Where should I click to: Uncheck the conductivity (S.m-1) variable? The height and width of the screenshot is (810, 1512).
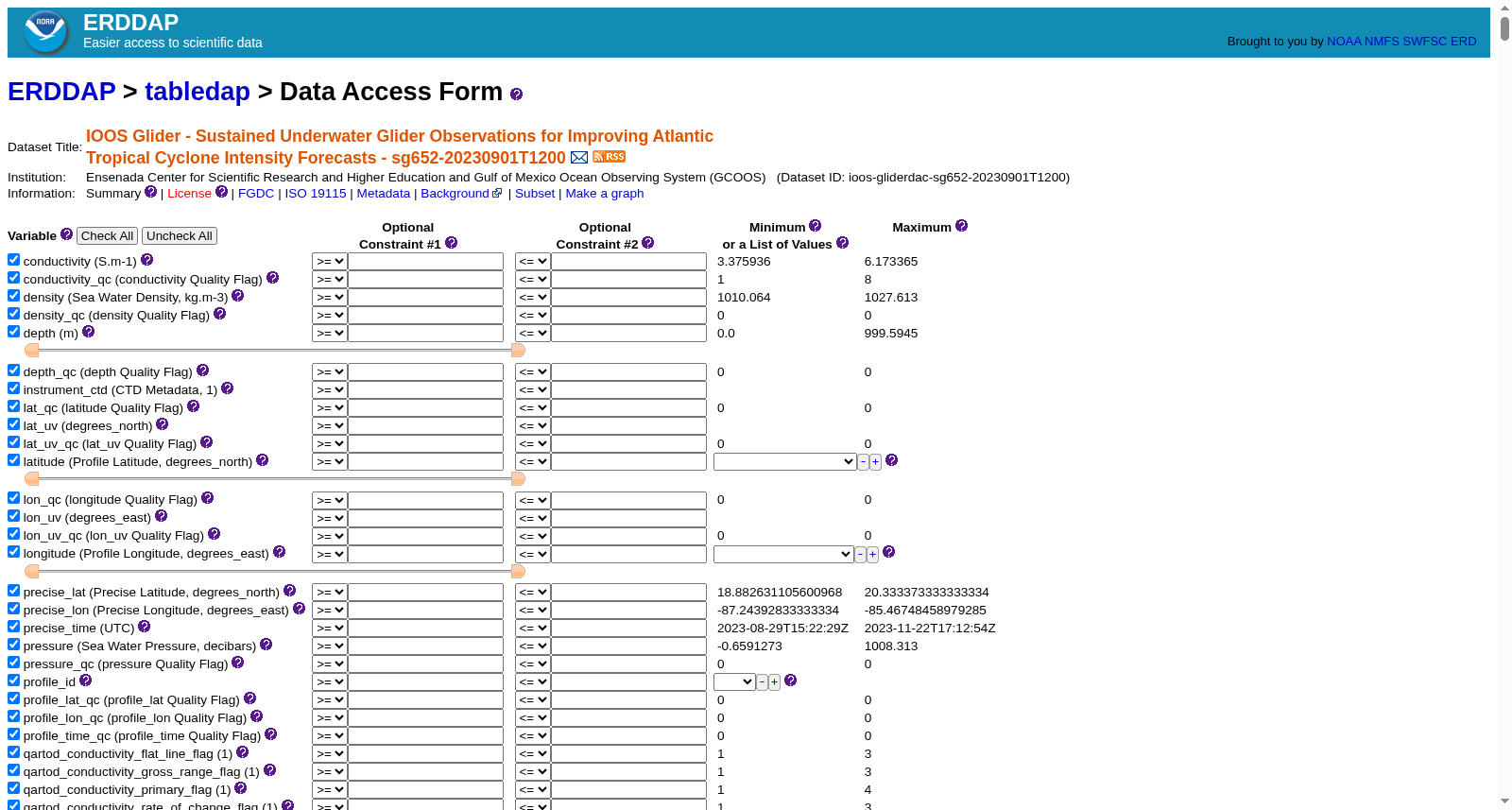tap(13, 260)
